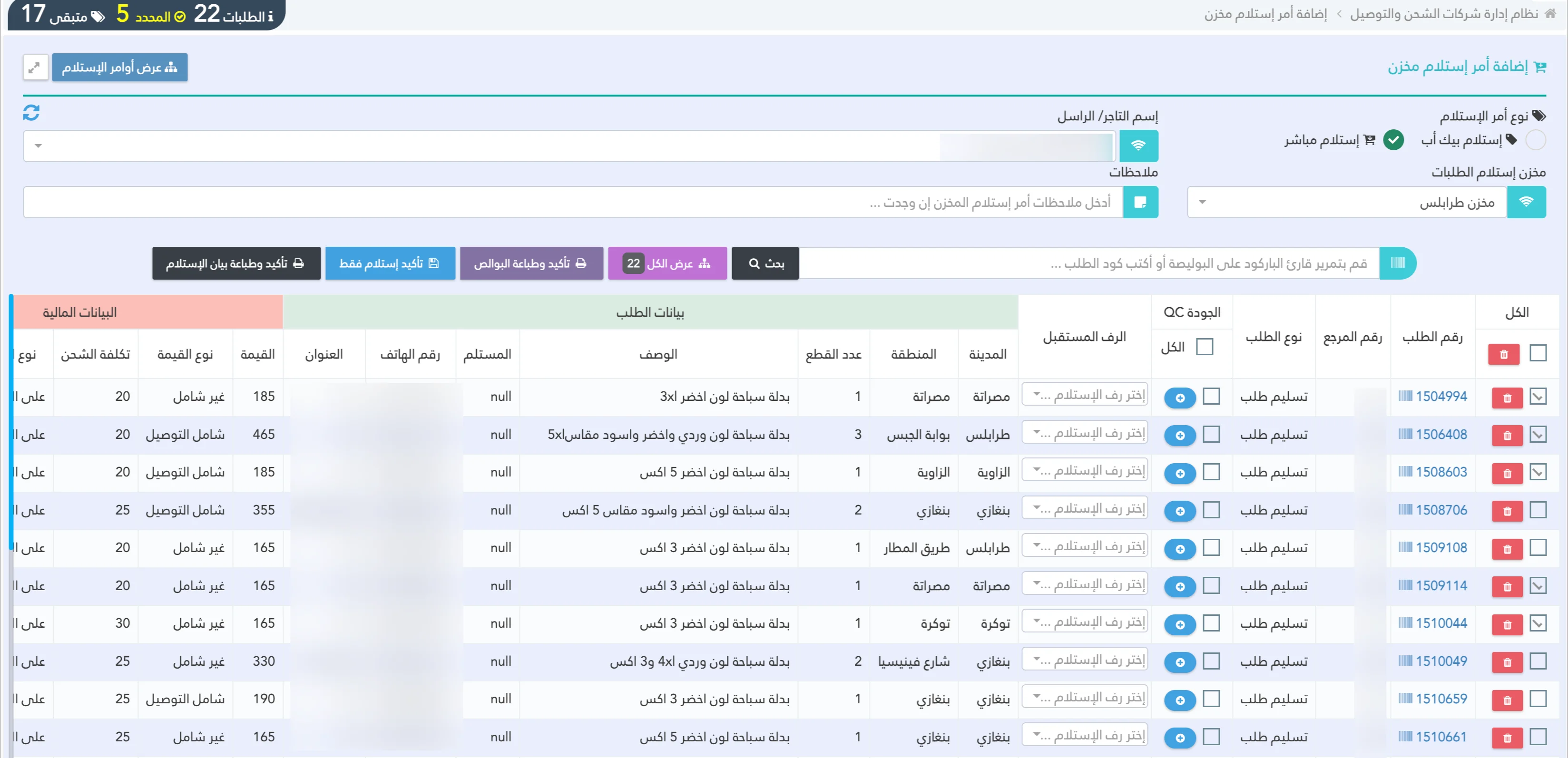
Task: Toggle select-all checkbox in table header
Action: coord(1538,353)
